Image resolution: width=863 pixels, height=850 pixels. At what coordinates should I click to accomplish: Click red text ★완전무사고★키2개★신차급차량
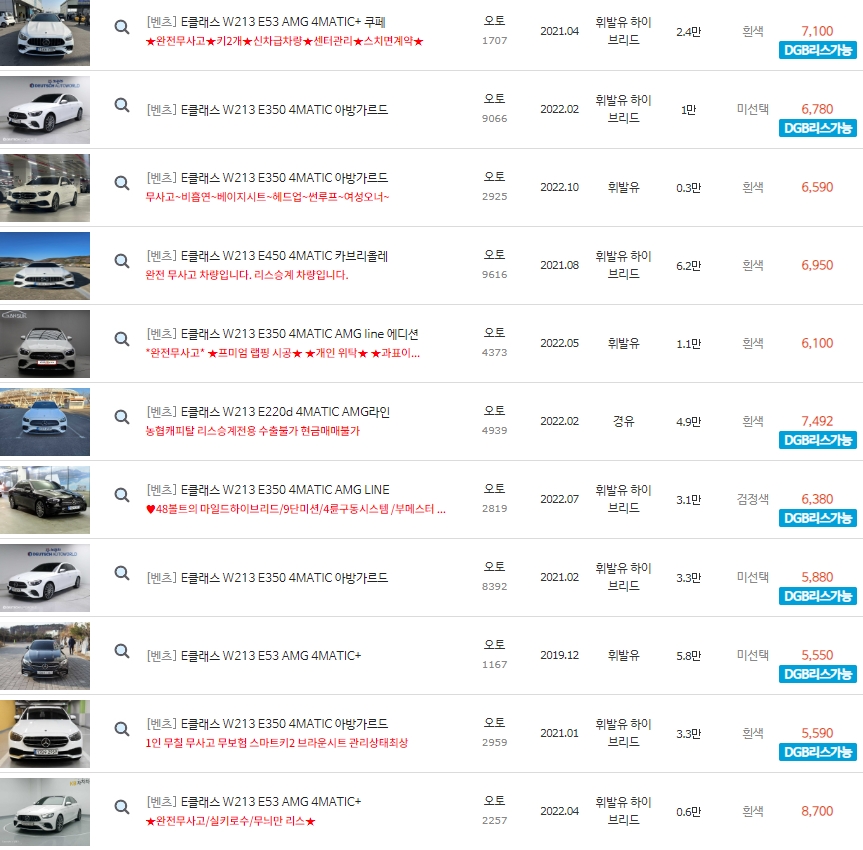click(284, 41)
